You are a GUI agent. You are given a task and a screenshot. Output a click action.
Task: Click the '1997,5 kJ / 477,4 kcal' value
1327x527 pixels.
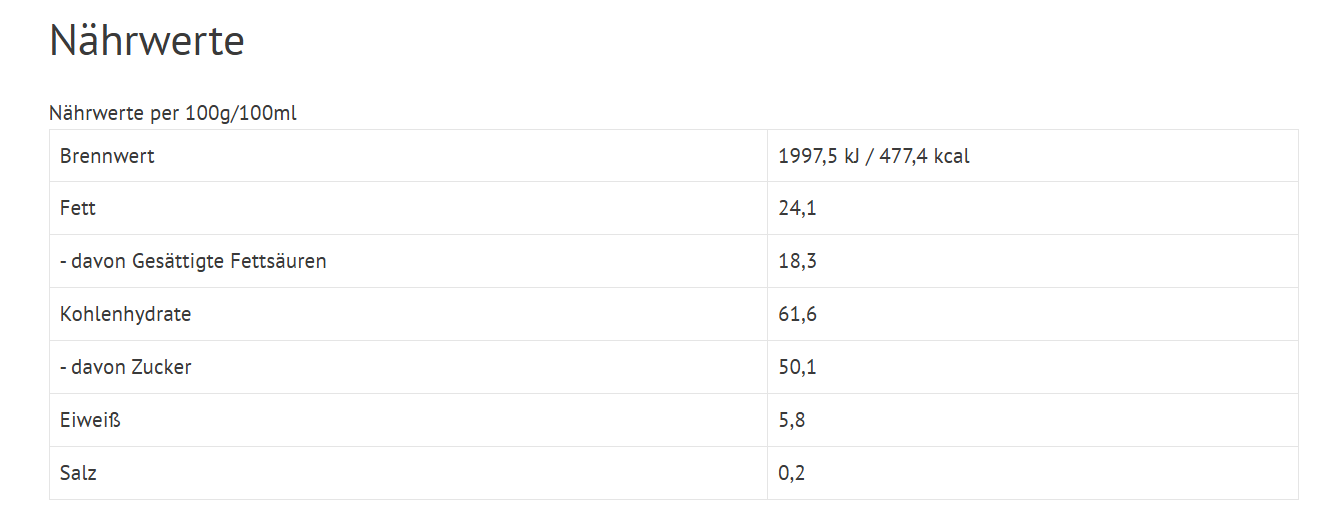(874, 156)
